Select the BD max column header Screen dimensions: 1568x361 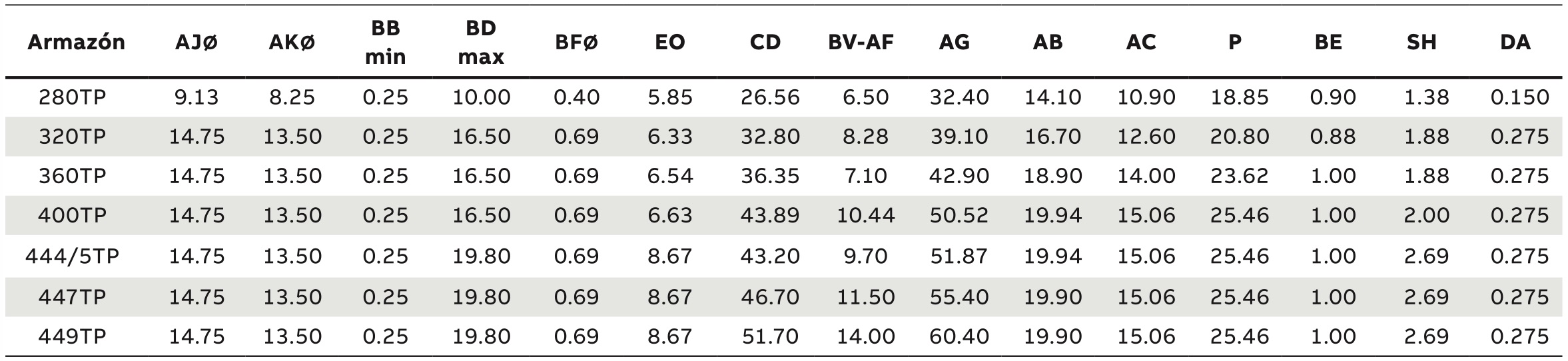coord(481,43)
